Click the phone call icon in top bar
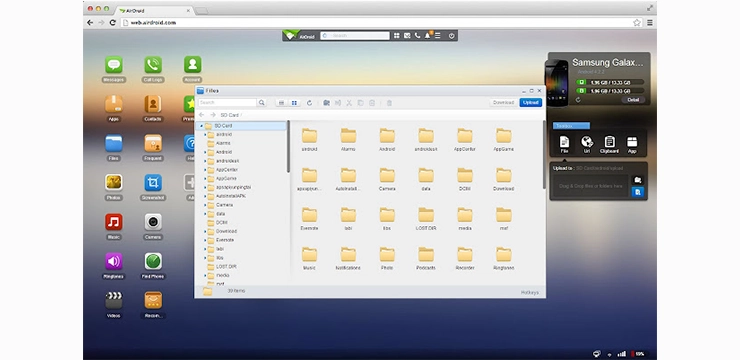The width and height of the screenshot is (740, 360). click(x=417, y=36)
